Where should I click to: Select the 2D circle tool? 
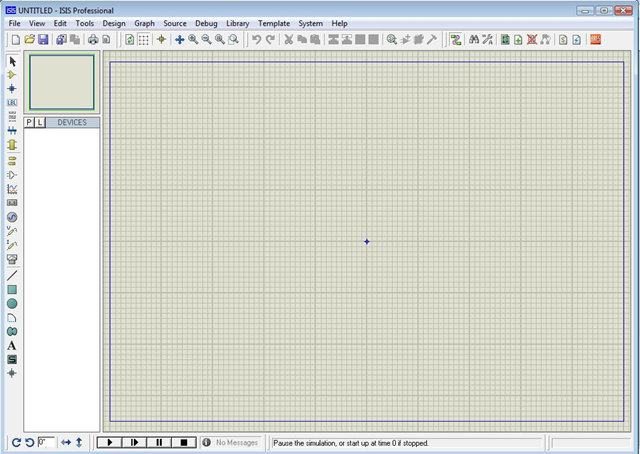pyautogui.click(x=12, y=303)
